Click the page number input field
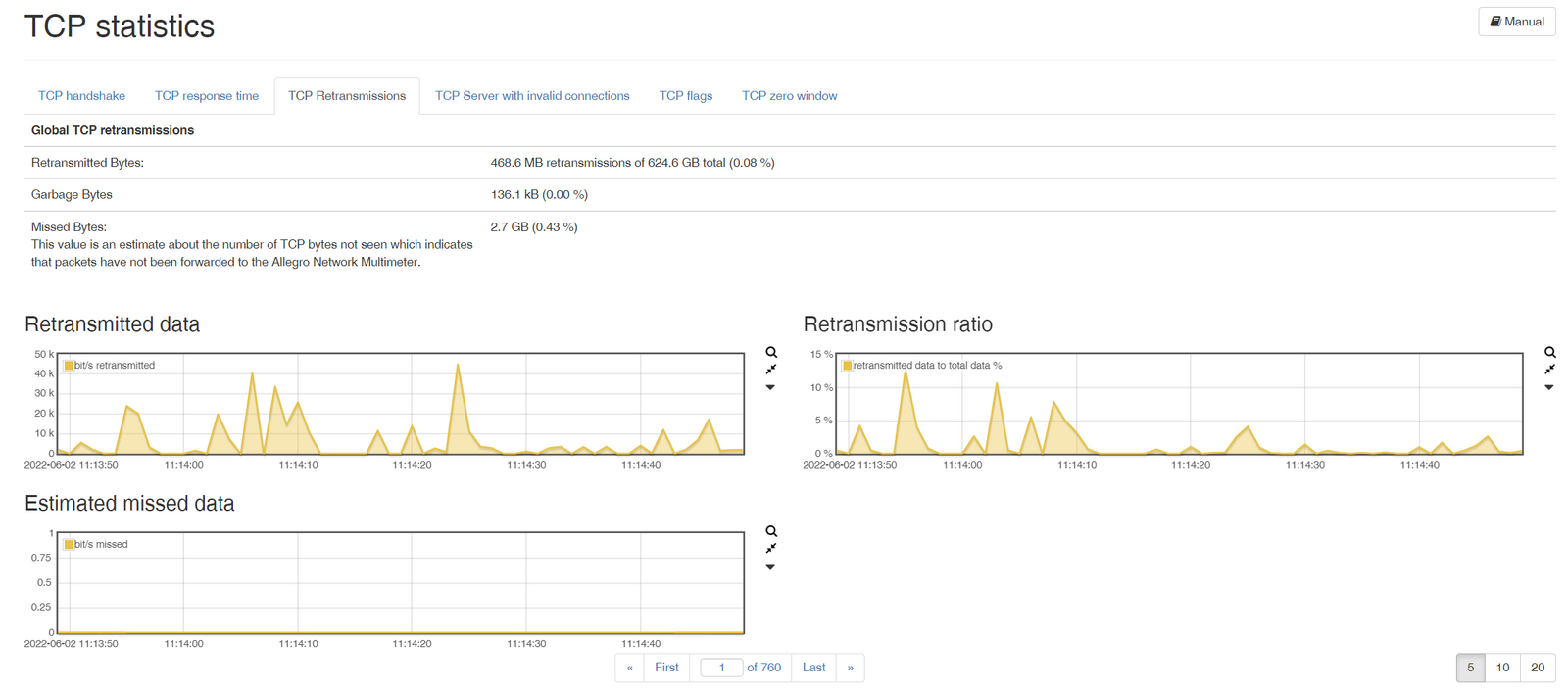The width and height of the screenshot is (1568, 695). (x=721, y=668)
